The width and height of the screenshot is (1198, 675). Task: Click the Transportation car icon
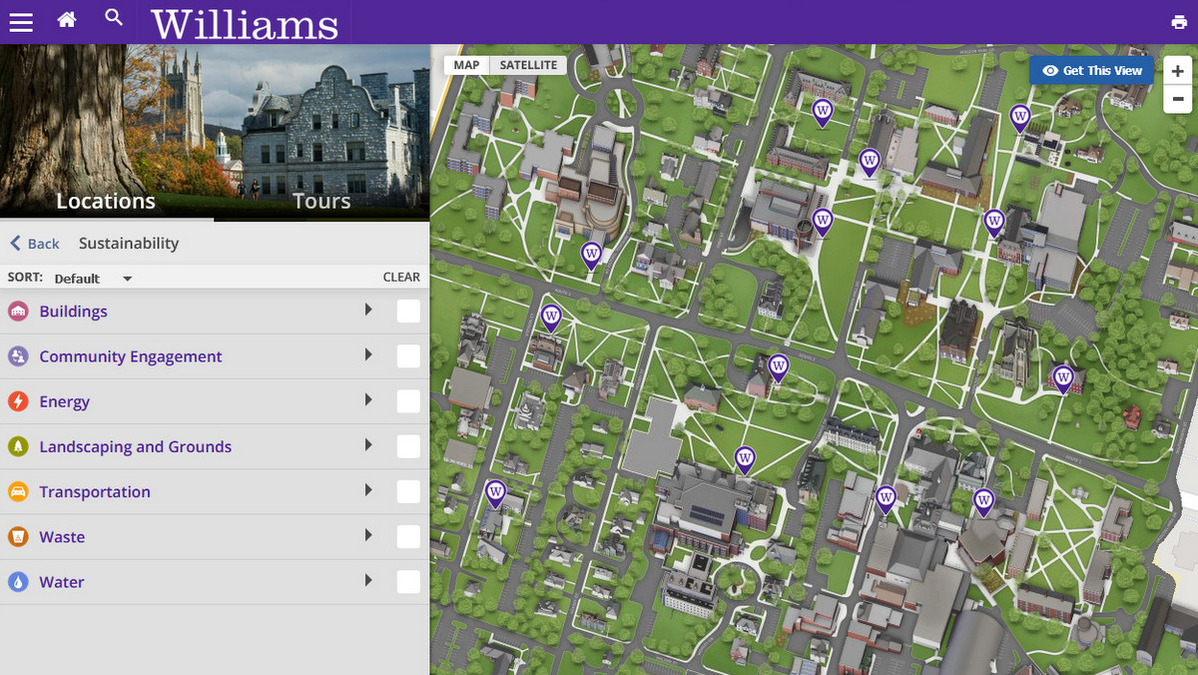pyautogui.click(x=18, y=492)
